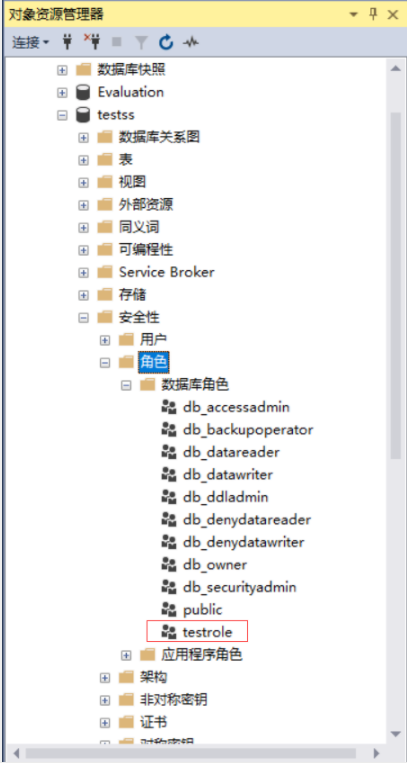Viewport: 407px width, 764px height.
Task: Select the testss database icon
Action: tap(83, 115)
